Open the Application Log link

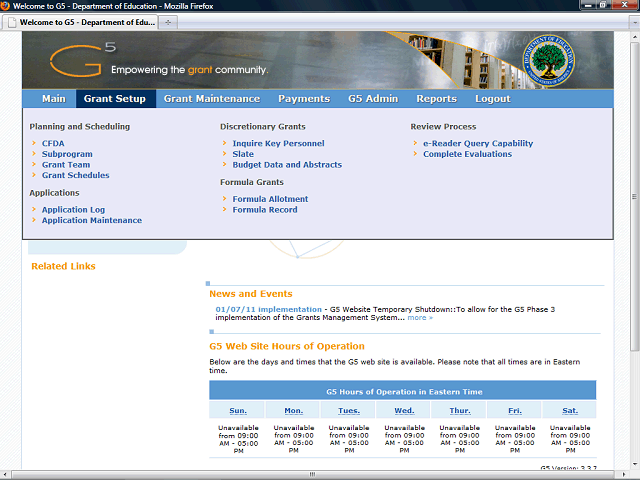[x=73, y=209]
